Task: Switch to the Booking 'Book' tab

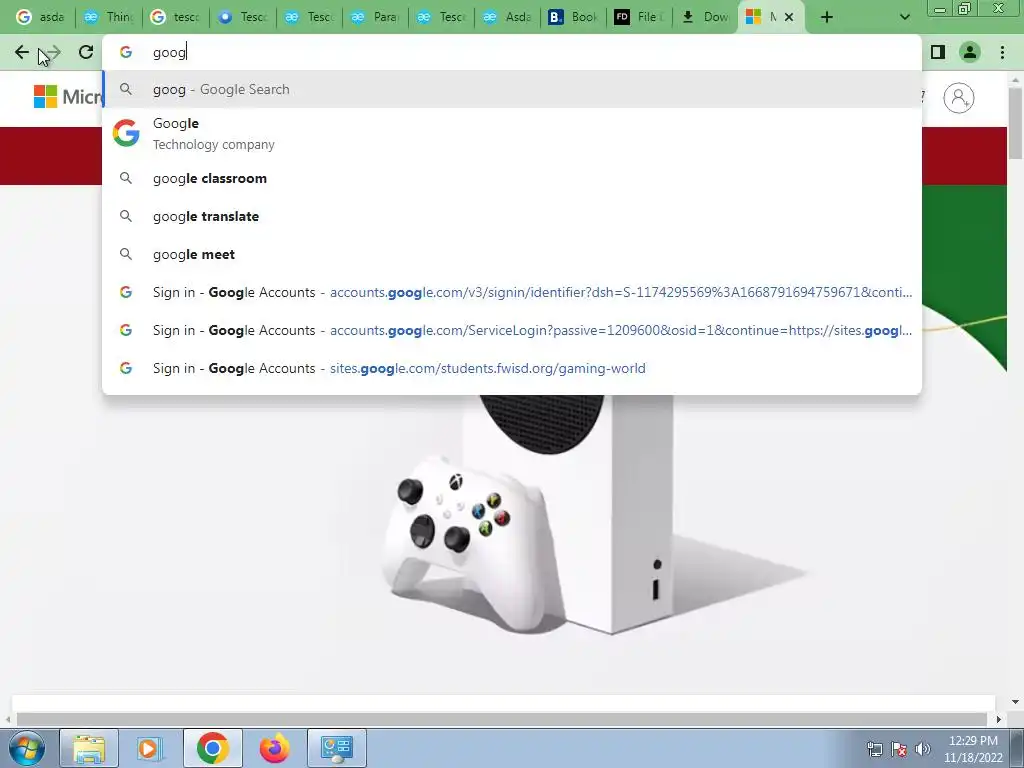Action: (573, 17)
